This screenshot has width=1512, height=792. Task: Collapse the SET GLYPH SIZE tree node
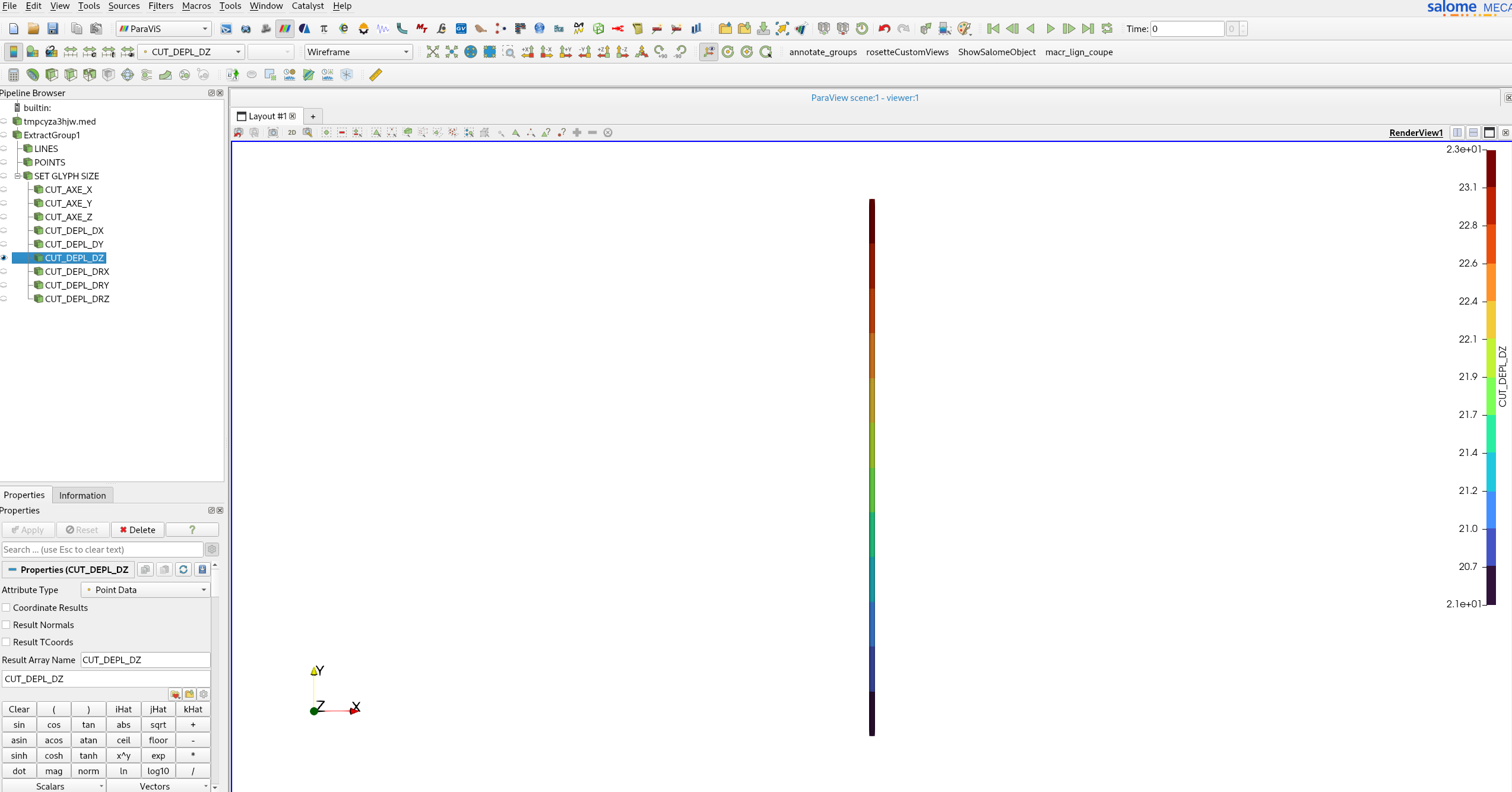[18, 176]
